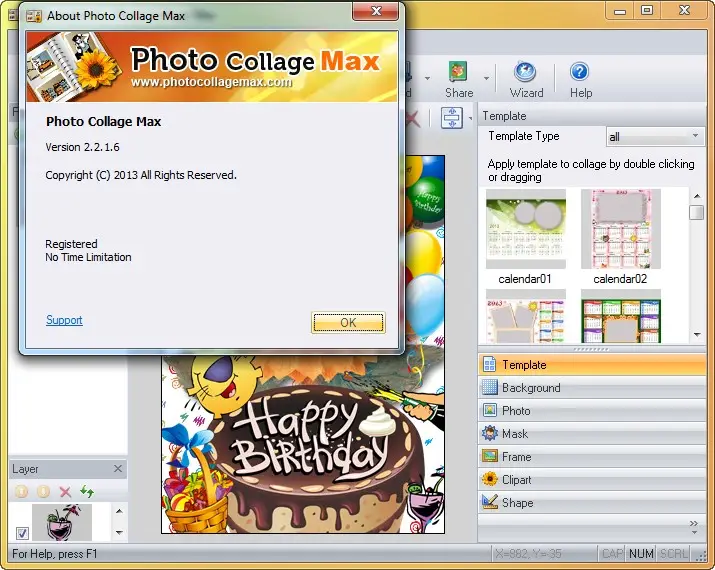
Task: Pick the 2013 pink-collage calendar template thumbnail
Action: point(526,317)
